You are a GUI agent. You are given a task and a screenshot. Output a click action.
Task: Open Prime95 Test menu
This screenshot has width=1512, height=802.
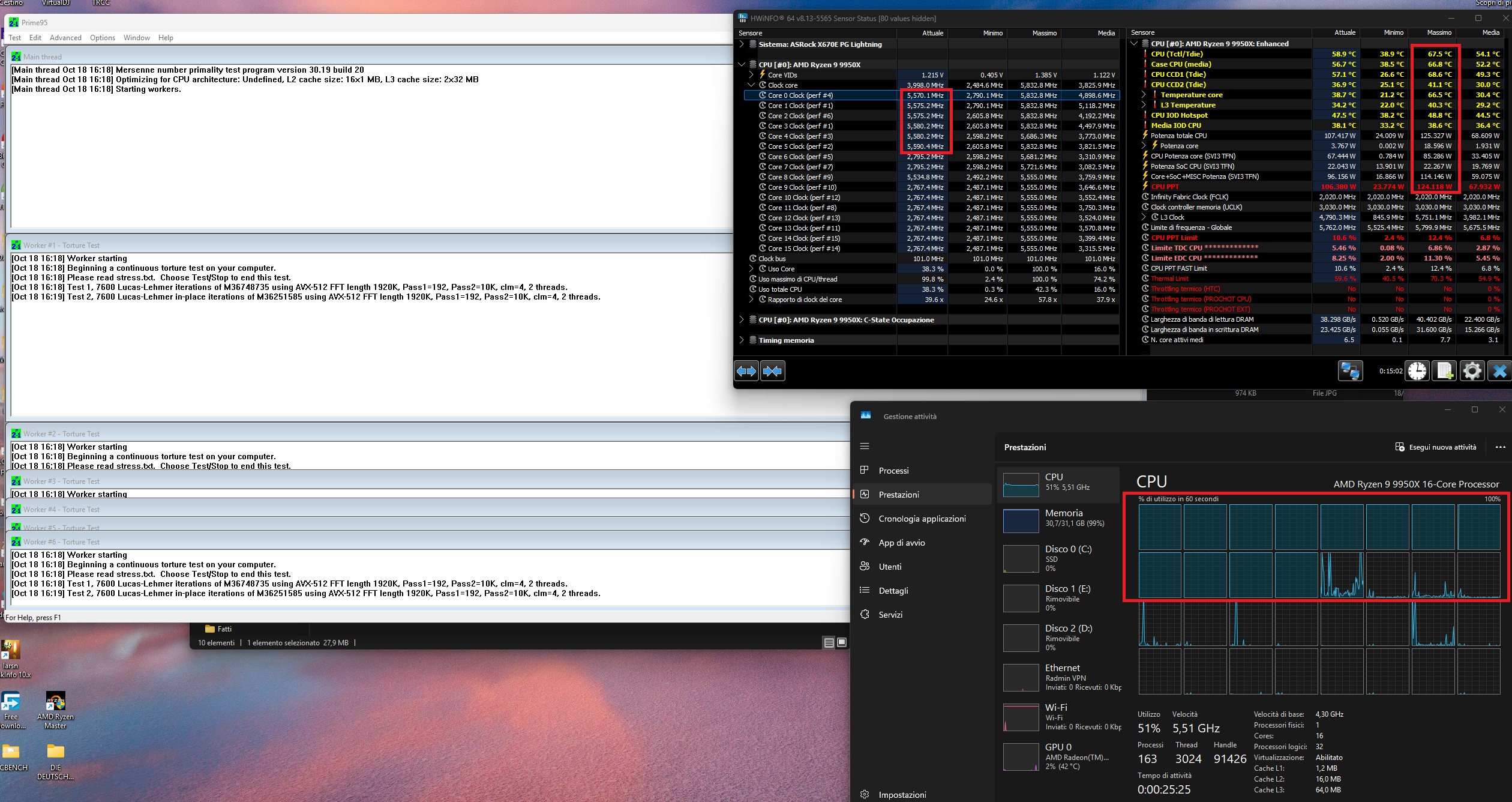point(15,38)
